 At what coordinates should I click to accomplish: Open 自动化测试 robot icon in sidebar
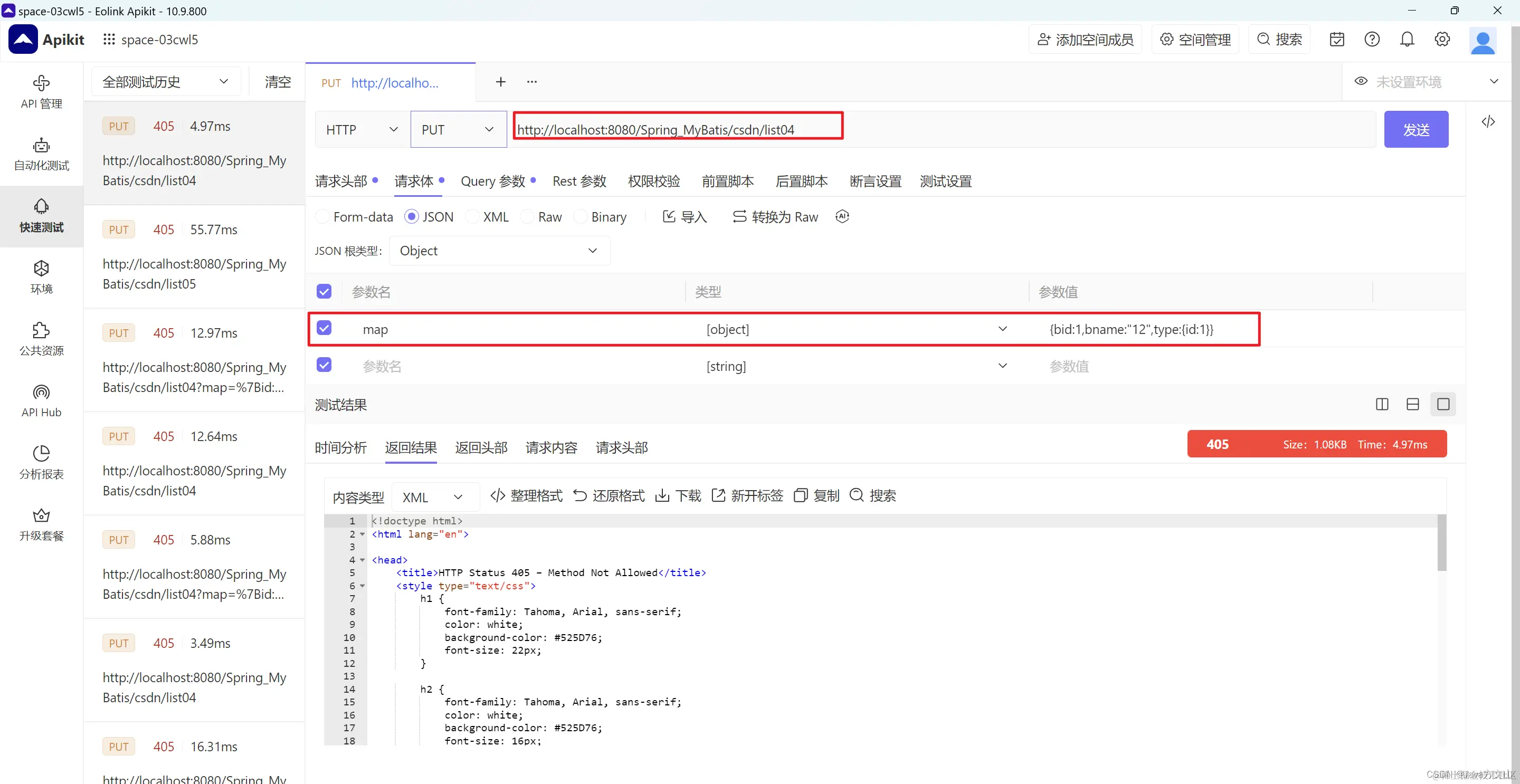coord(41,145)
